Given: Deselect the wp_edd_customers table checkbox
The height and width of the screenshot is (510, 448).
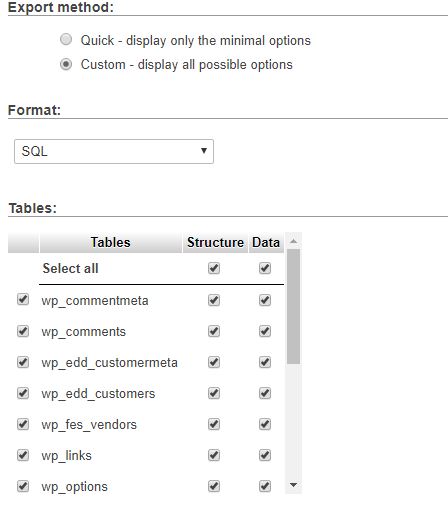Looking at the screenshot, I should tap(23, 393).
